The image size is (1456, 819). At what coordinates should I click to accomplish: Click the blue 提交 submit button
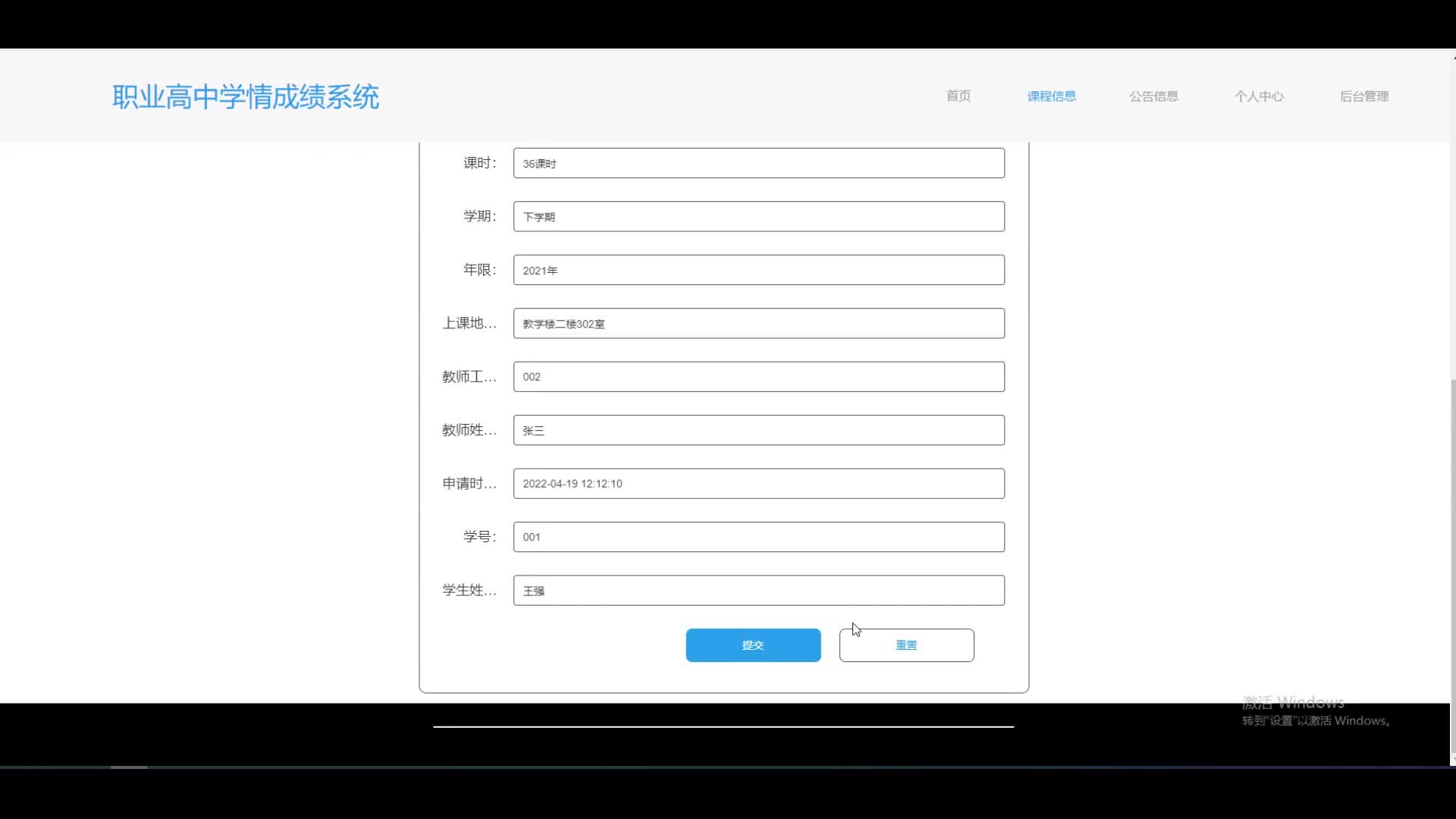752,645
